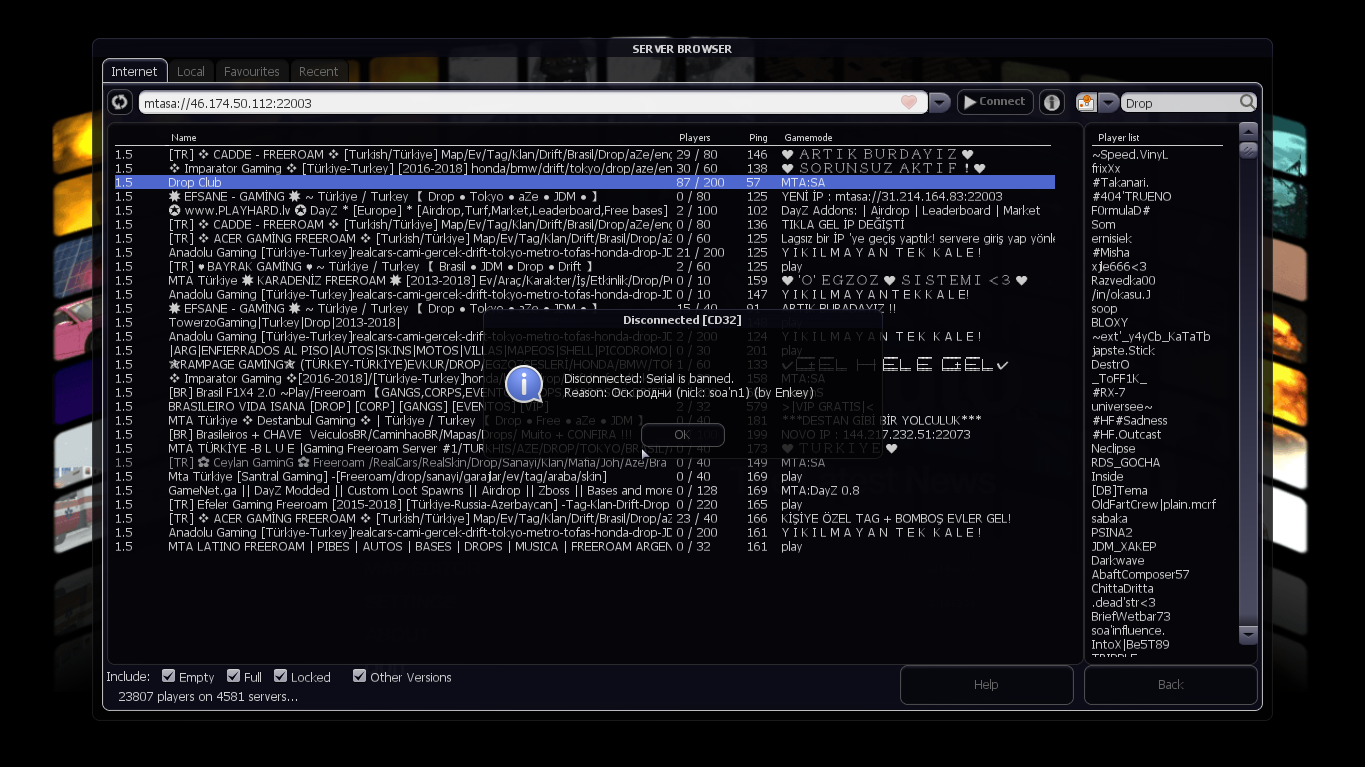Click the Connect button
1365x767 pixels.
pos(995,102)
